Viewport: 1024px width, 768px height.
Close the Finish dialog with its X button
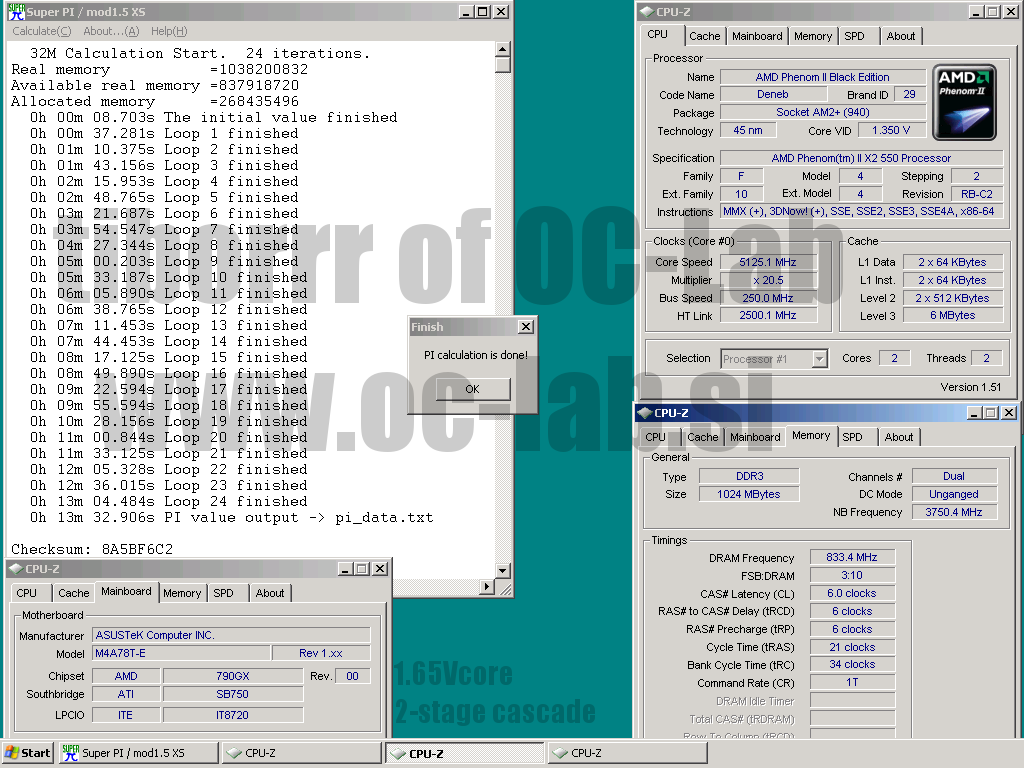click(x=526, y=327)
